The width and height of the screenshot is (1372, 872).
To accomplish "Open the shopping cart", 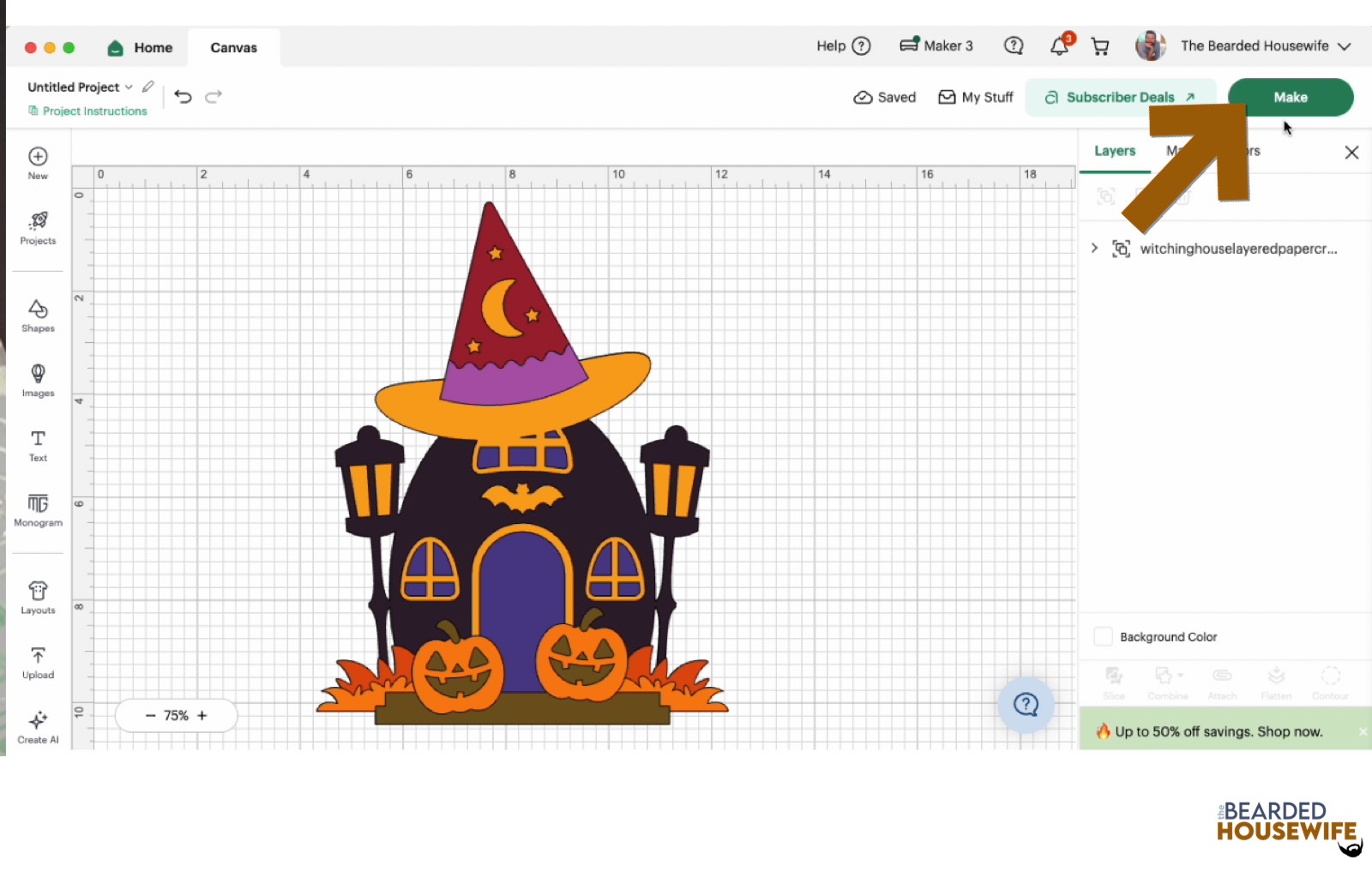I will point(1100,46).
